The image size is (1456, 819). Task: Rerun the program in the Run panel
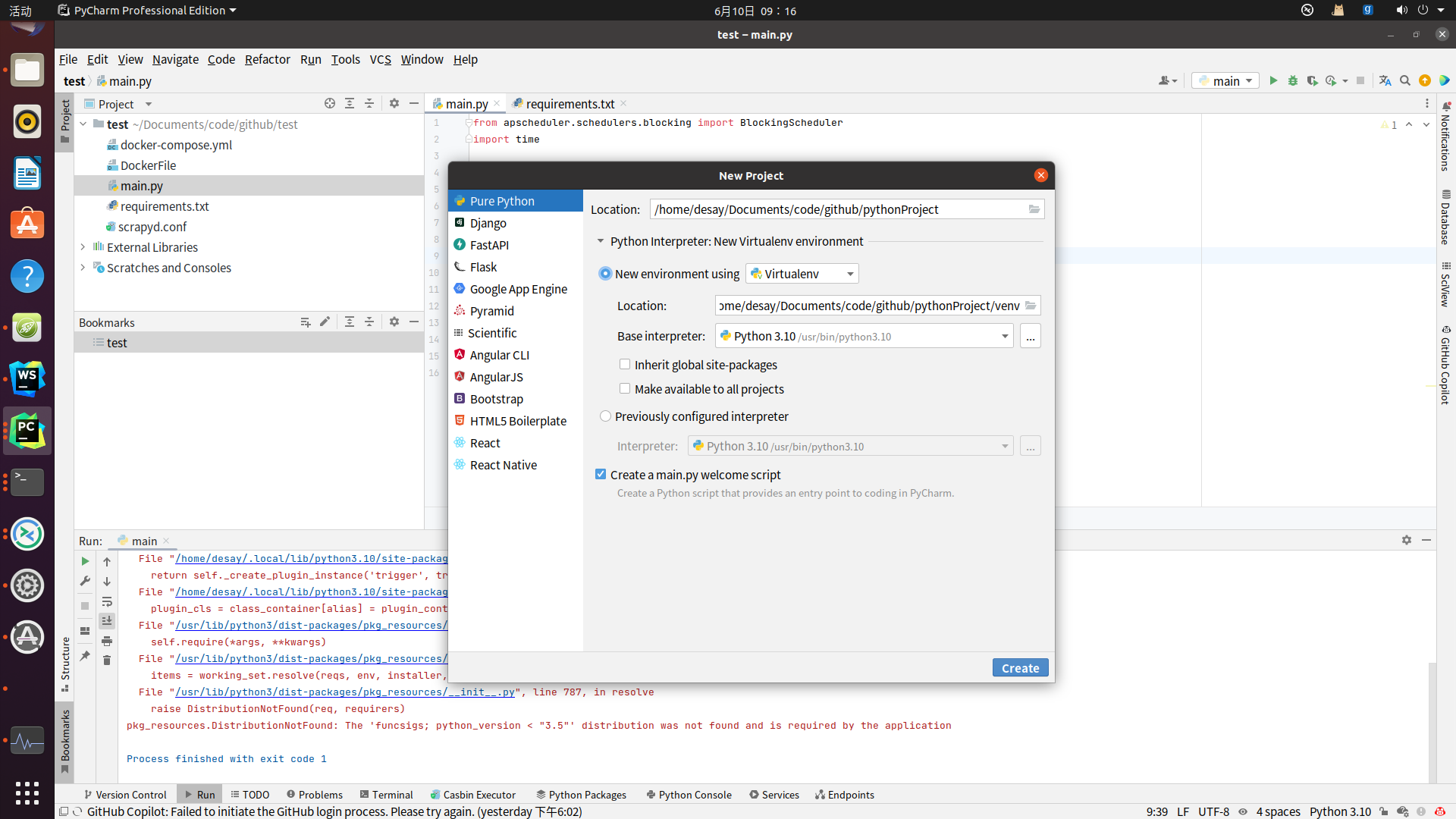pyautogui.click(x=84, y=561)
